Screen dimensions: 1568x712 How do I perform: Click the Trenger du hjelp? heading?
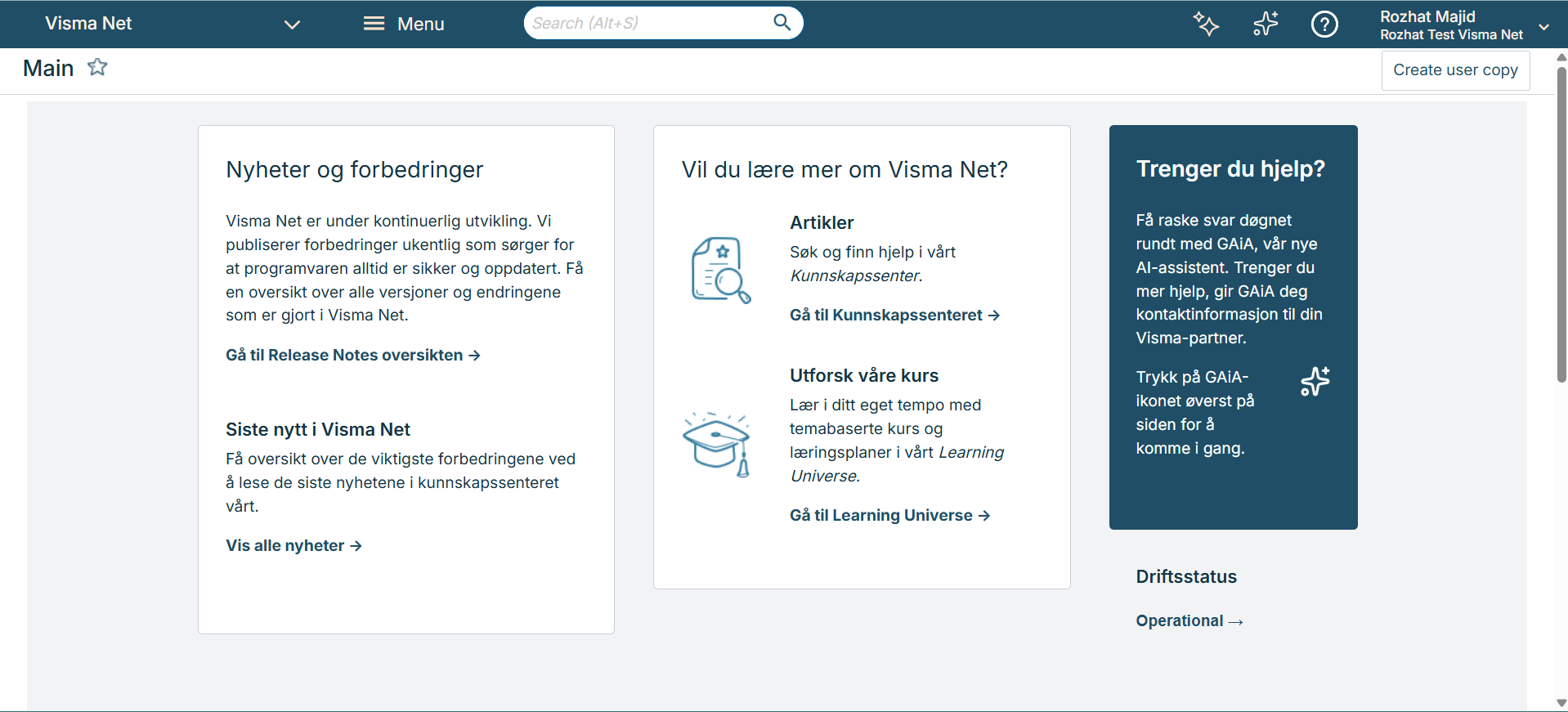pyautogui.click(x=1230, y=169)
